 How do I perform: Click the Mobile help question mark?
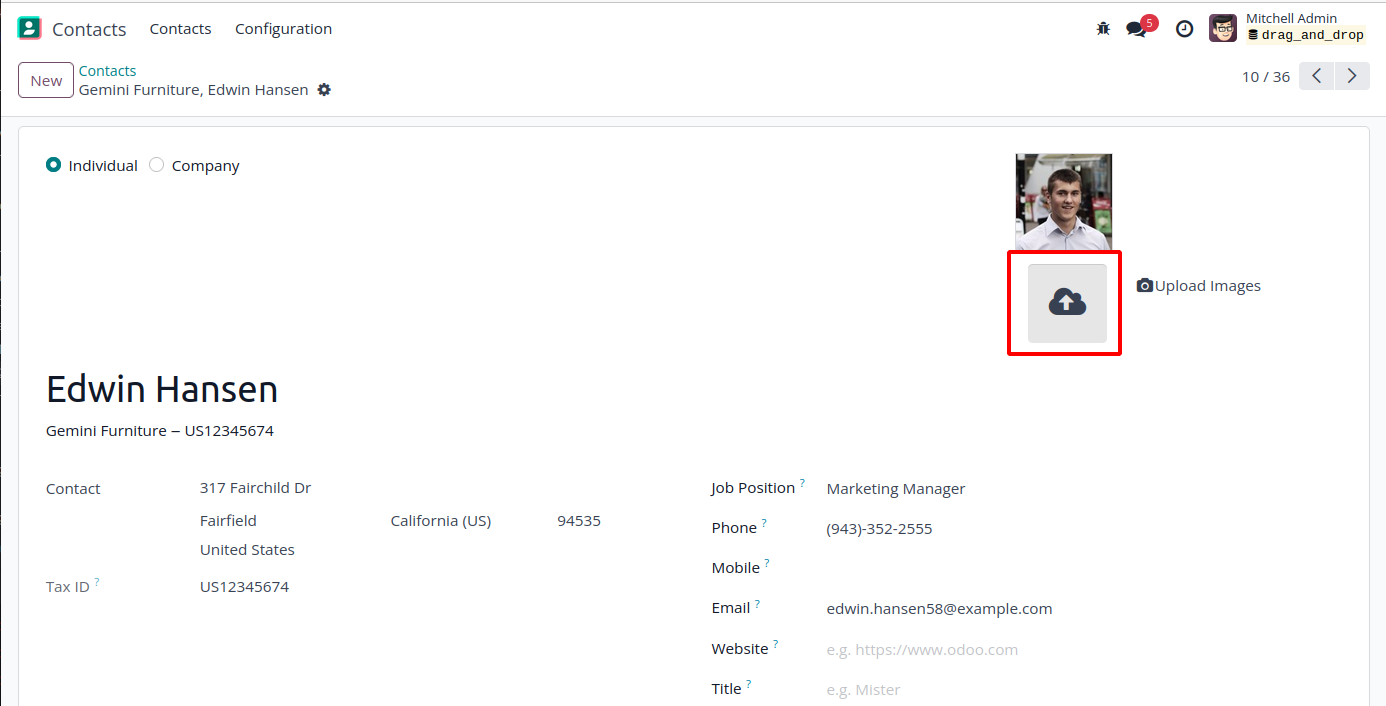coord(767,563)
